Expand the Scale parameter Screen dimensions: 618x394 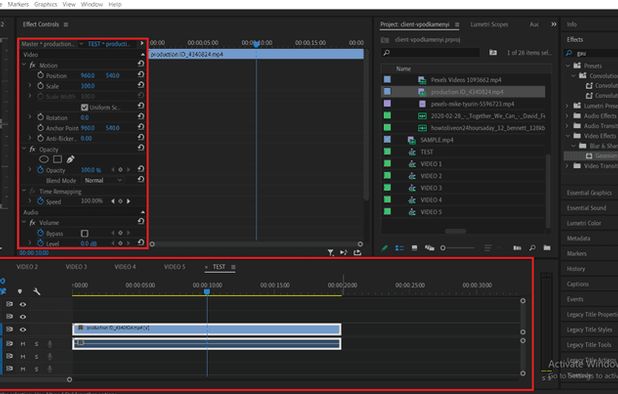pyautogui.click(x=30, y=85)
